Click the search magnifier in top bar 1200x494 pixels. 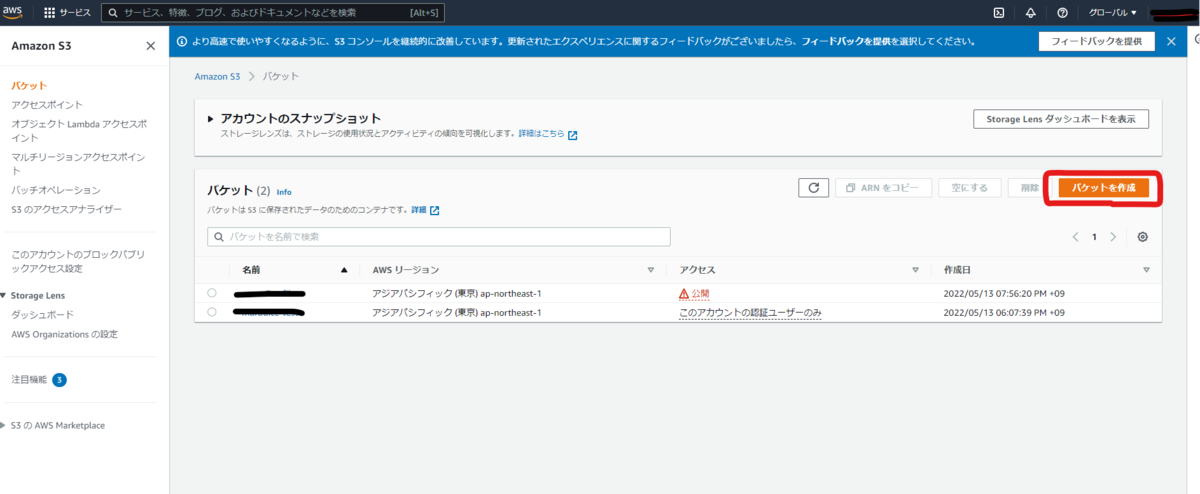click(x=113, y=13)
